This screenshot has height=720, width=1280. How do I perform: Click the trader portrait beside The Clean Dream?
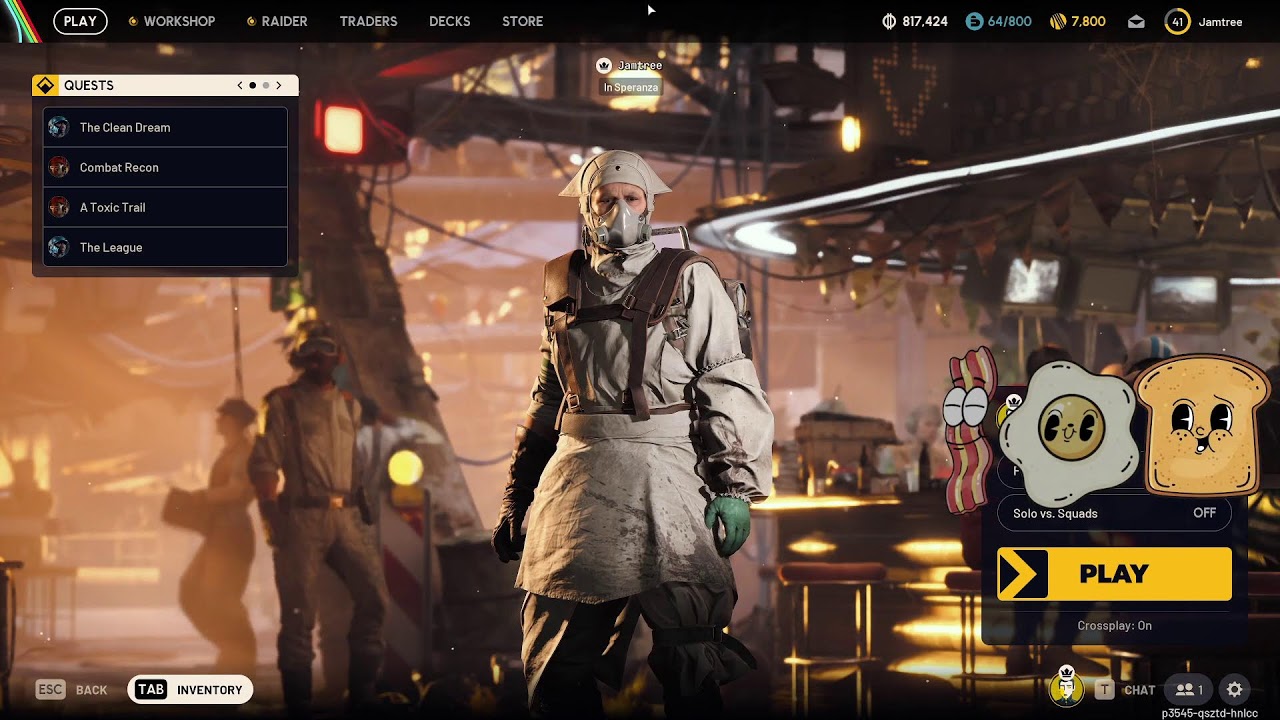(x=59, y=127)
